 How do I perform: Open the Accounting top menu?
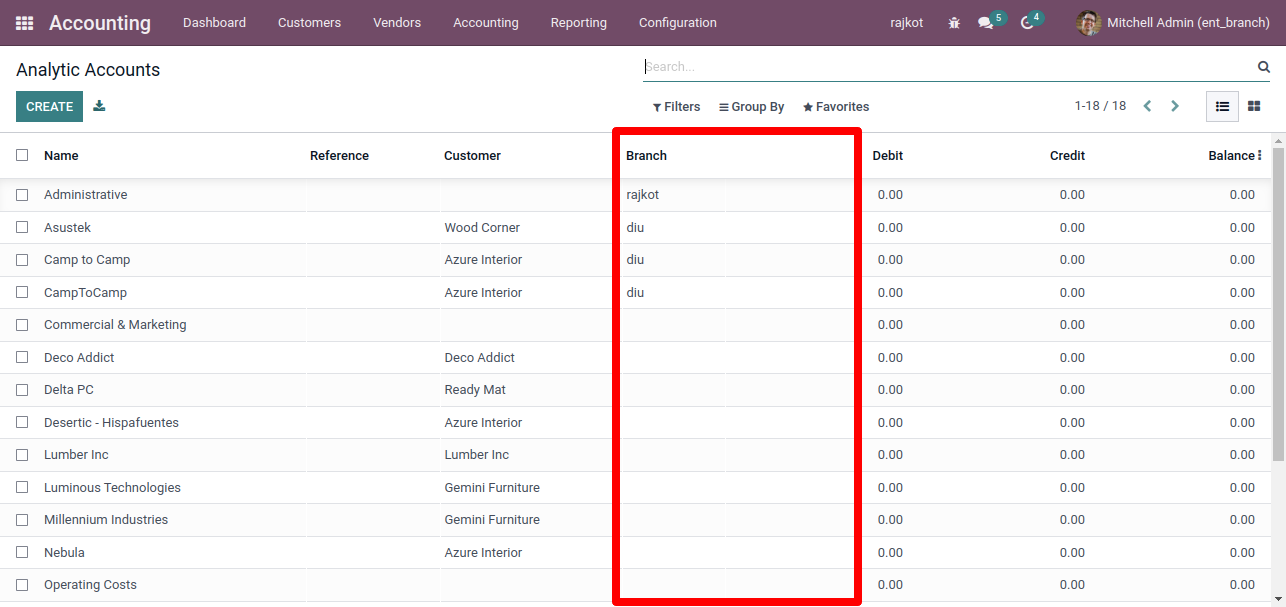[486, 23]
